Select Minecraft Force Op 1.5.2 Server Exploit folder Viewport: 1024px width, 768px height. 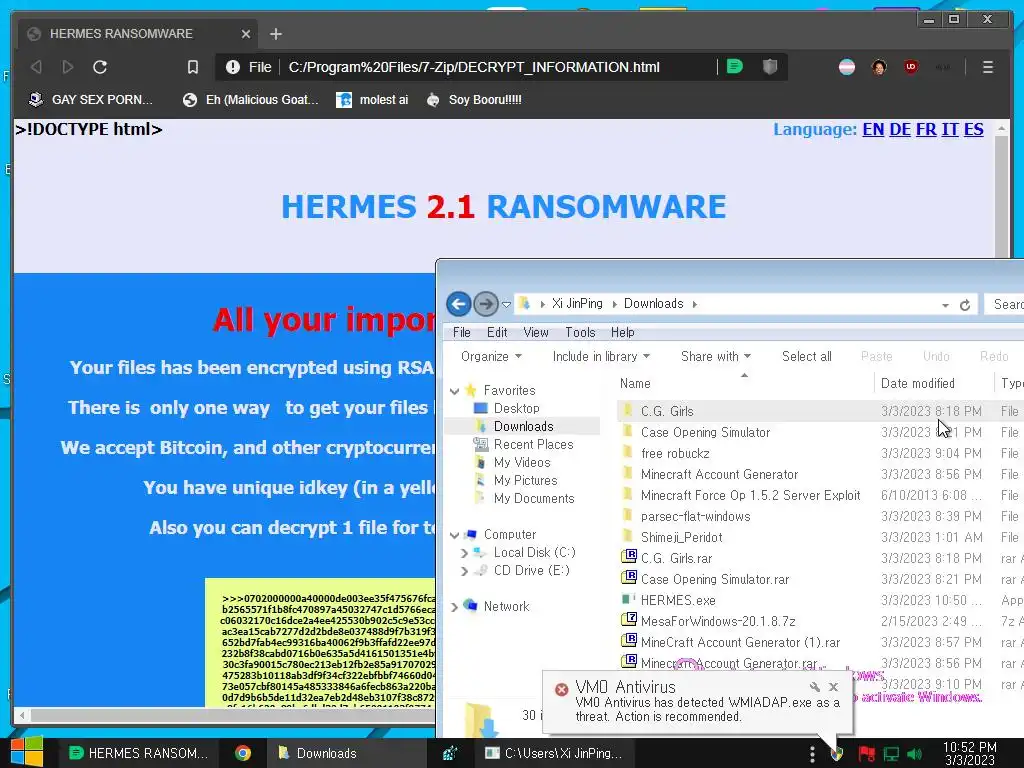click(x=750, y=495)
